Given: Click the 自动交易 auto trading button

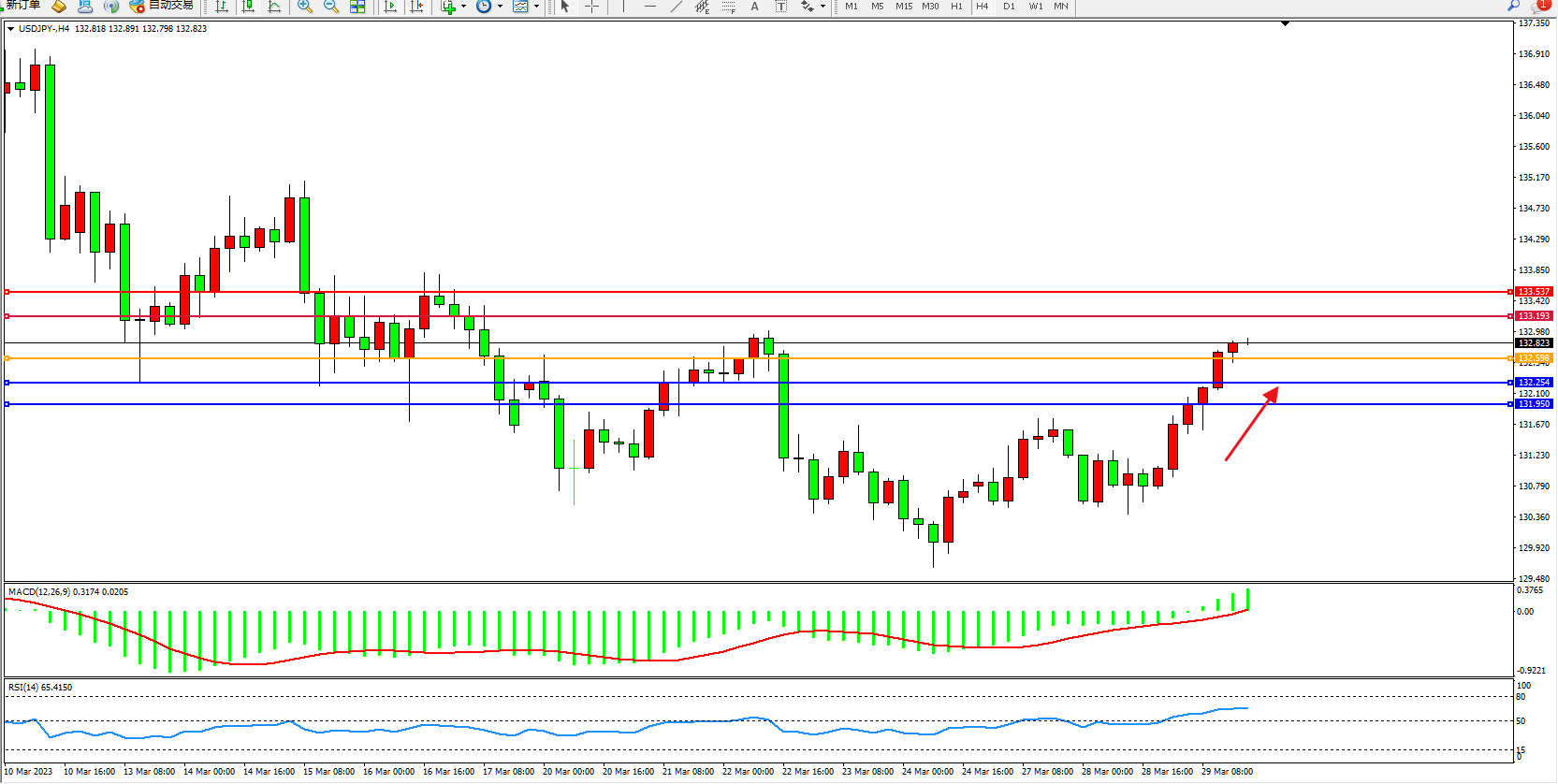Looking at the screenshot, I should [x=163, y=6].
